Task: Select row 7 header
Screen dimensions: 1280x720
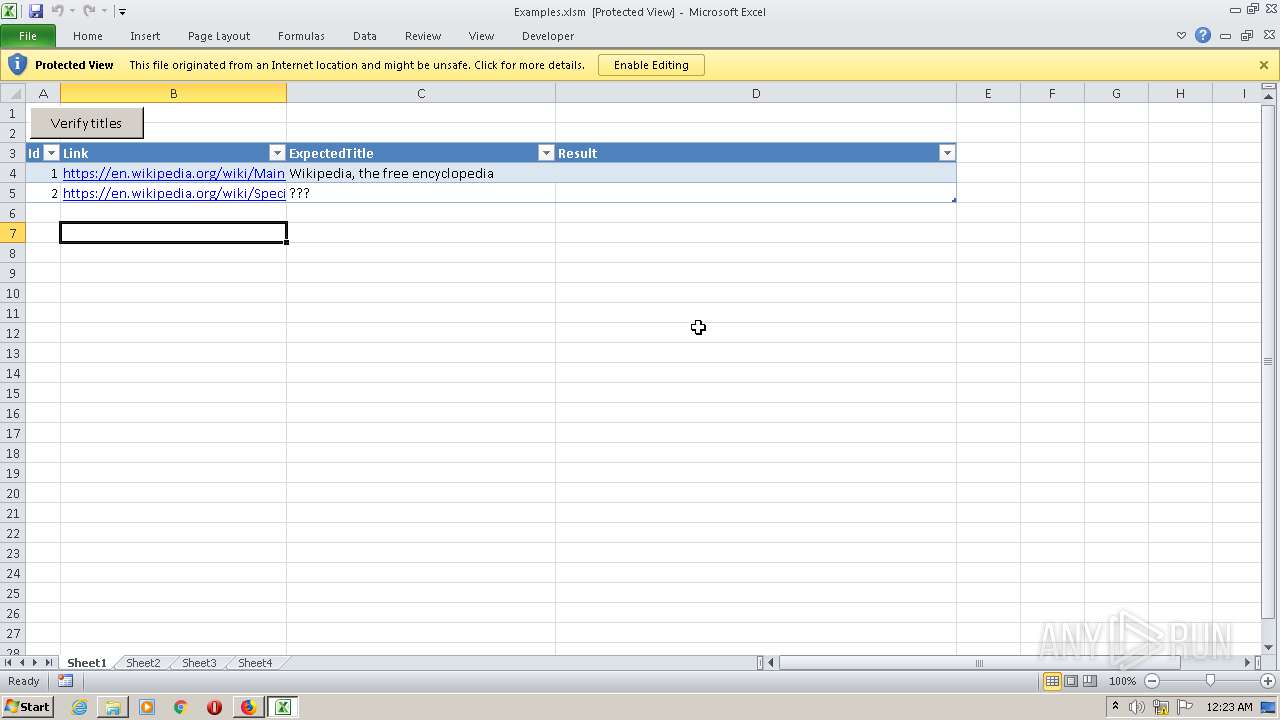Action: tap(13, 233)
